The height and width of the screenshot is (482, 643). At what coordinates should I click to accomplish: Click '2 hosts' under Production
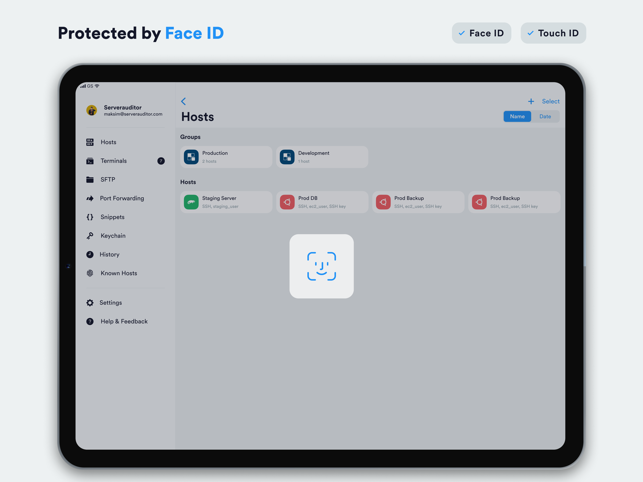pyautogui.click(x=209, y=162)
